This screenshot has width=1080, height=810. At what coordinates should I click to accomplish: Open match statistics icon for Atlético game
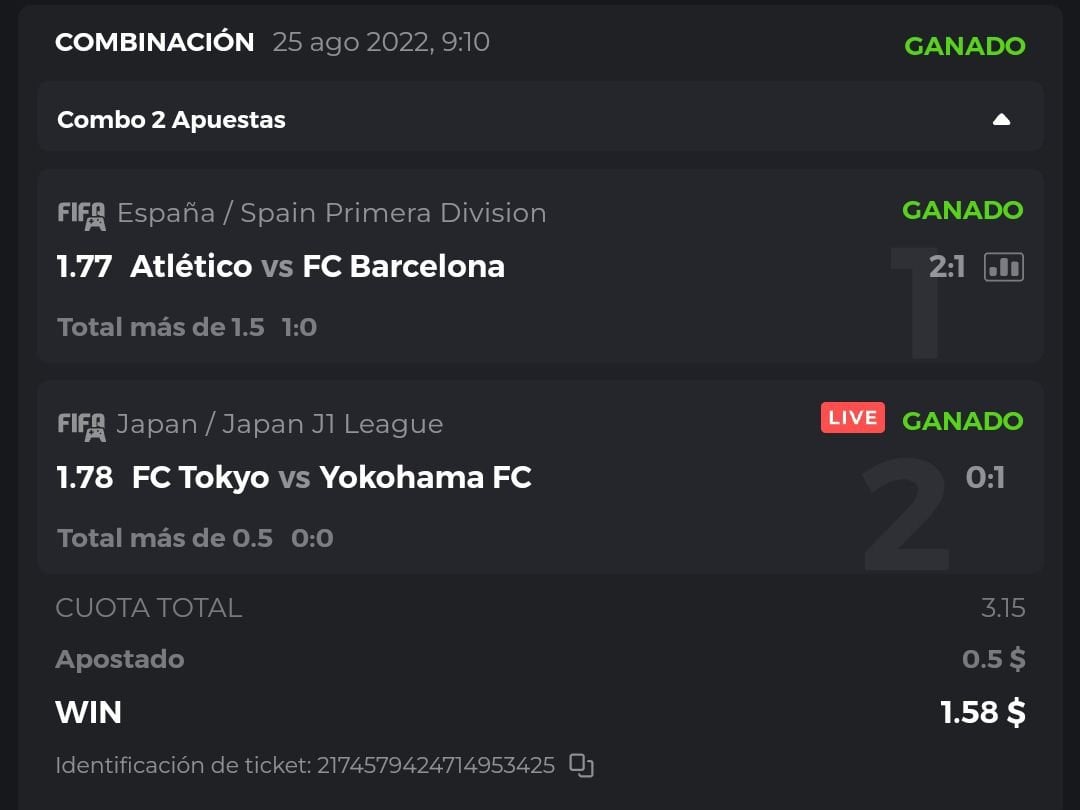[1003, 267]
